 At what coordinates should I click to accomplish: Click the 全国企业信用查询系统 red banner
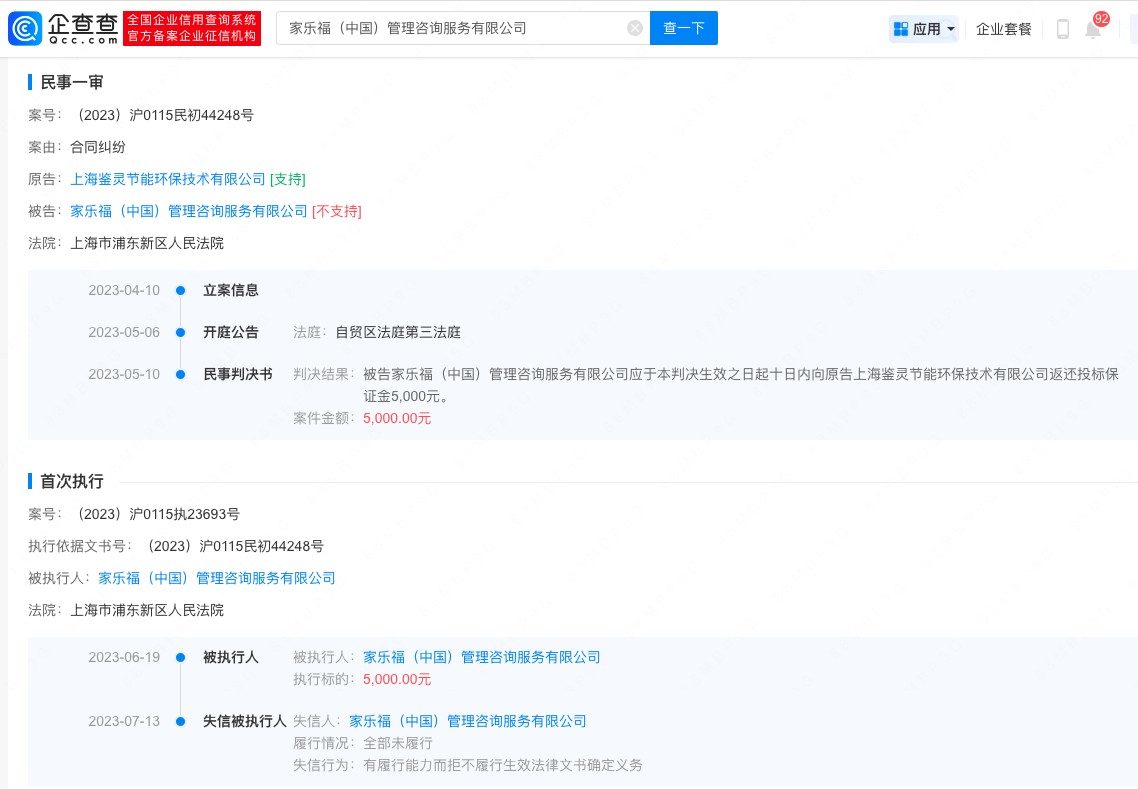pyautogui.click(x=192, y=28)
